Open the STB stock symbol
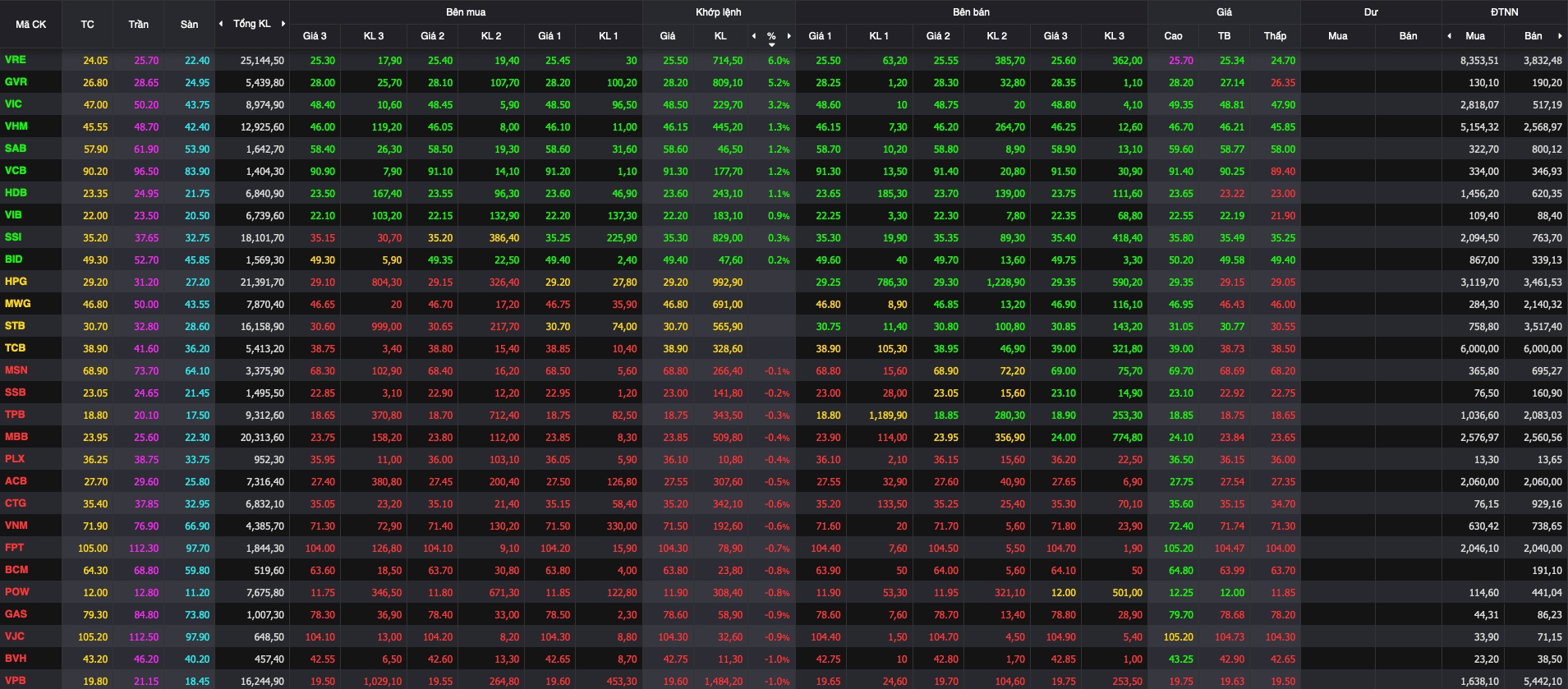The width and height of the screenshot is (1568, 689). pyautogui.click(x=15, y=326)
